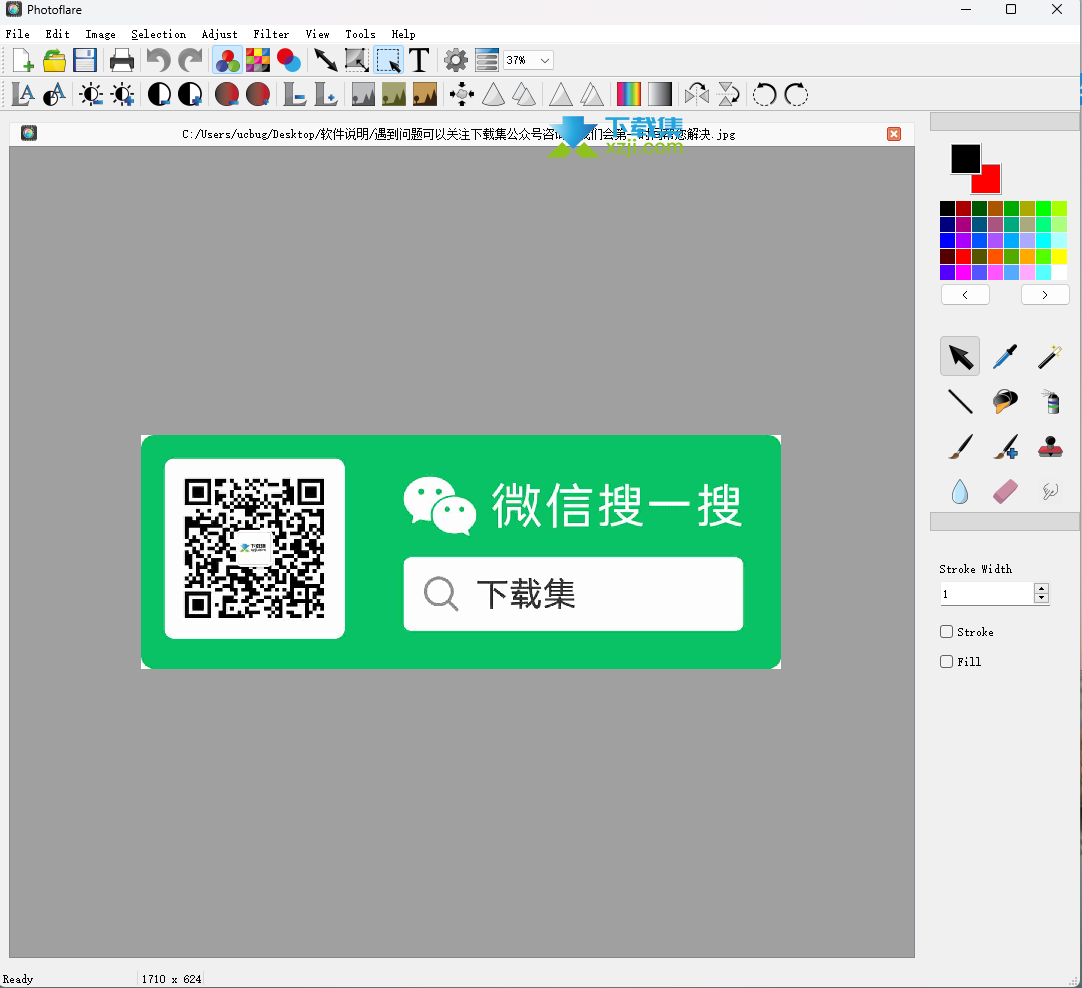Flip the image horizontally
1082x988 pixels.
click(697, 95)
